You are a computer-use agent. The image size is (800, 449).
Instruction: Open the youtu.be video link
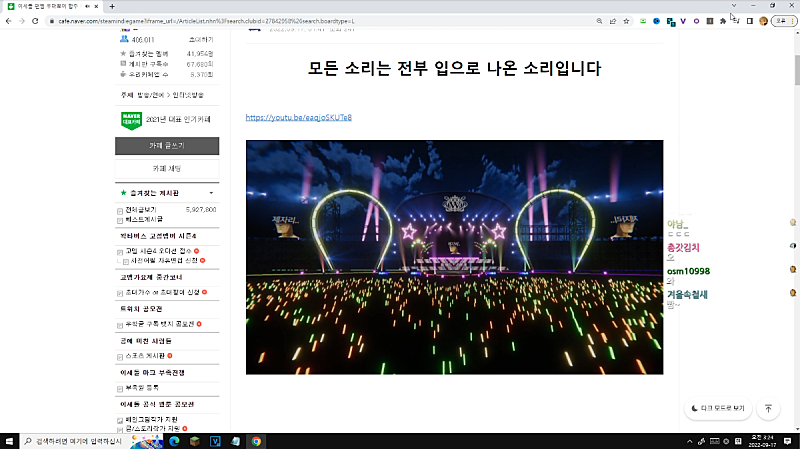(298, 118)
